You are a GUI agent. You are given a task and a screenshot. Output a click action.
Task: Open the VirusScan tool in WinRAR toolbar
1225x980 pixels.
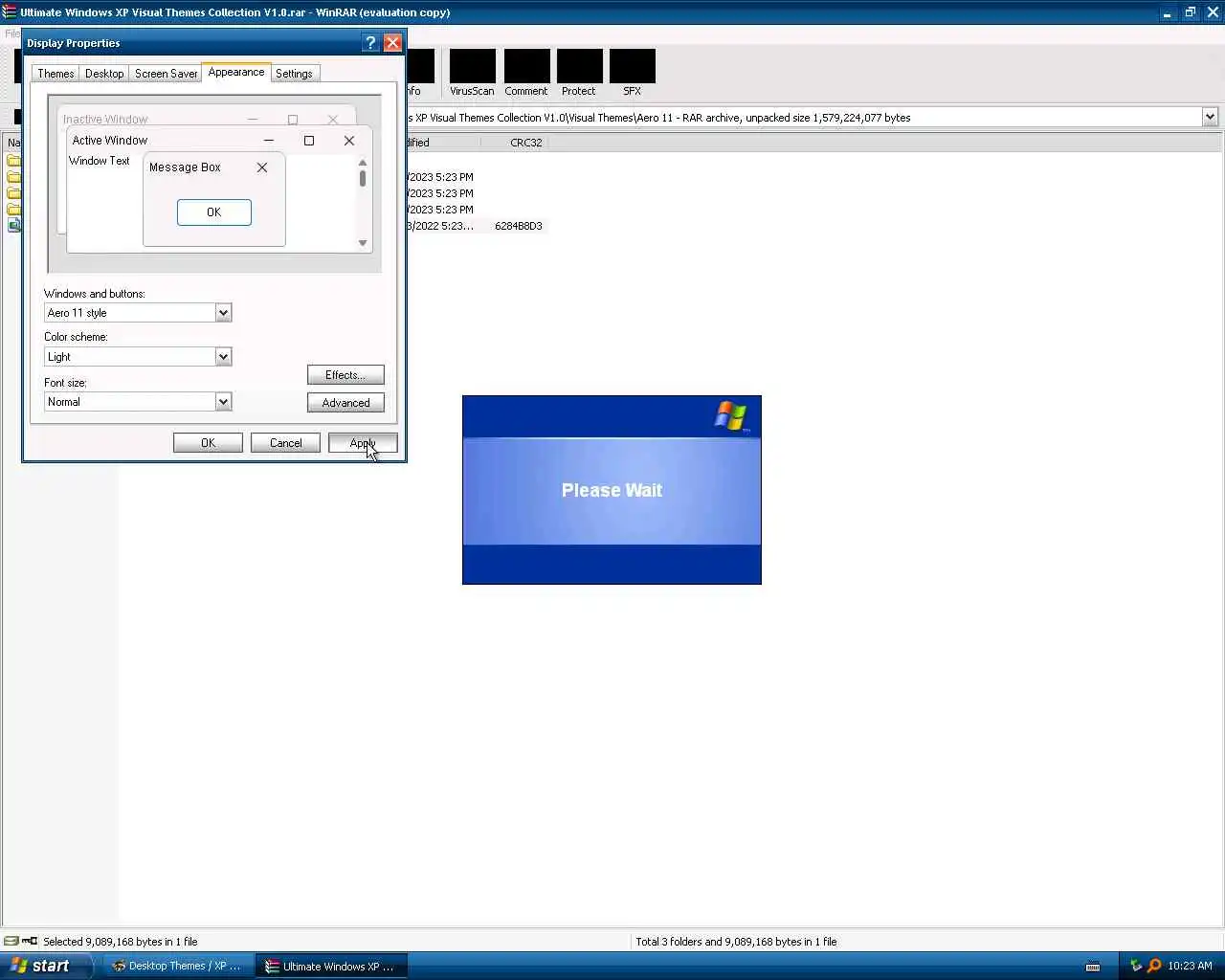[x=472, y=73]
